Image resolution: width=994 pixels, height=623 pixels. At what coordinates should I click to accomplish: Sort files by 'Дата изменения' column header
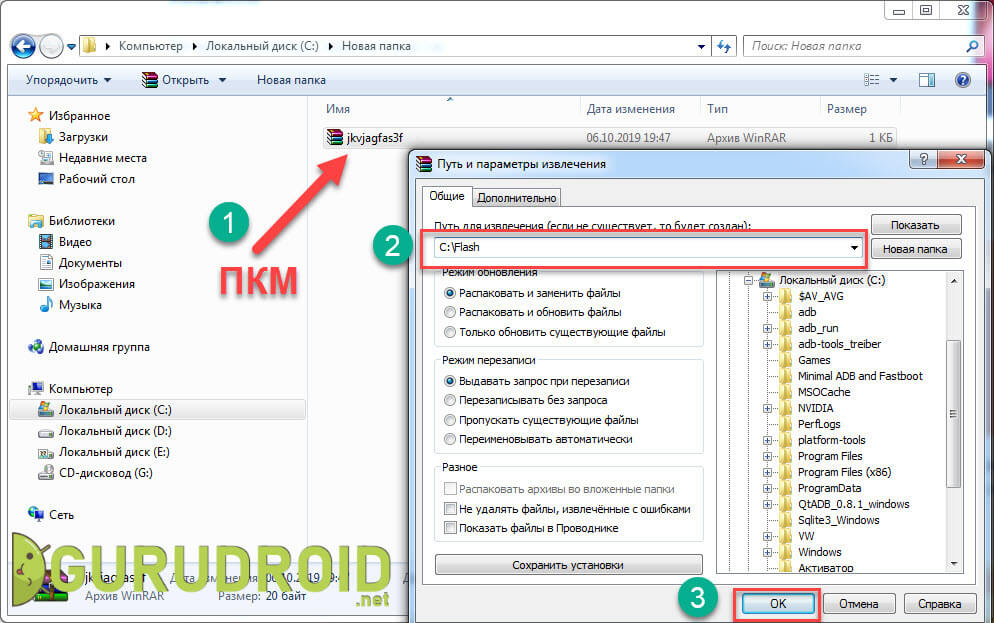pos(630,109)
